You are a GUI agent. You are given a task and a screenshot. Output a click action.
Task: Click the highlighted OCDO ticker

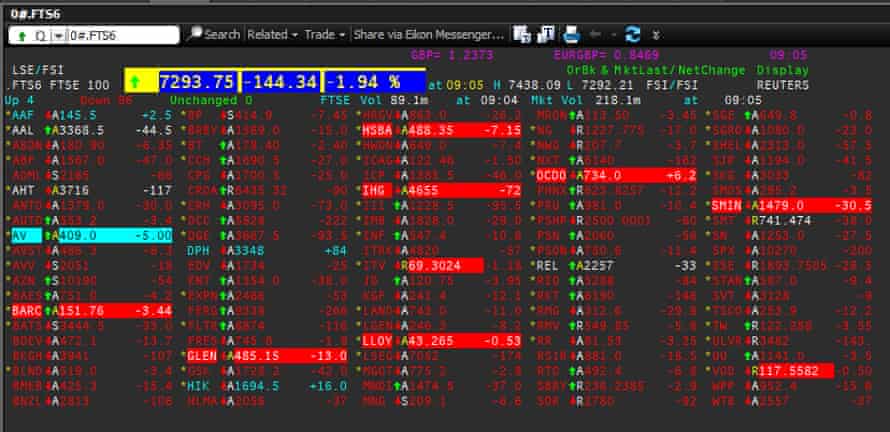pyautogui.click(x=551, y=175)
